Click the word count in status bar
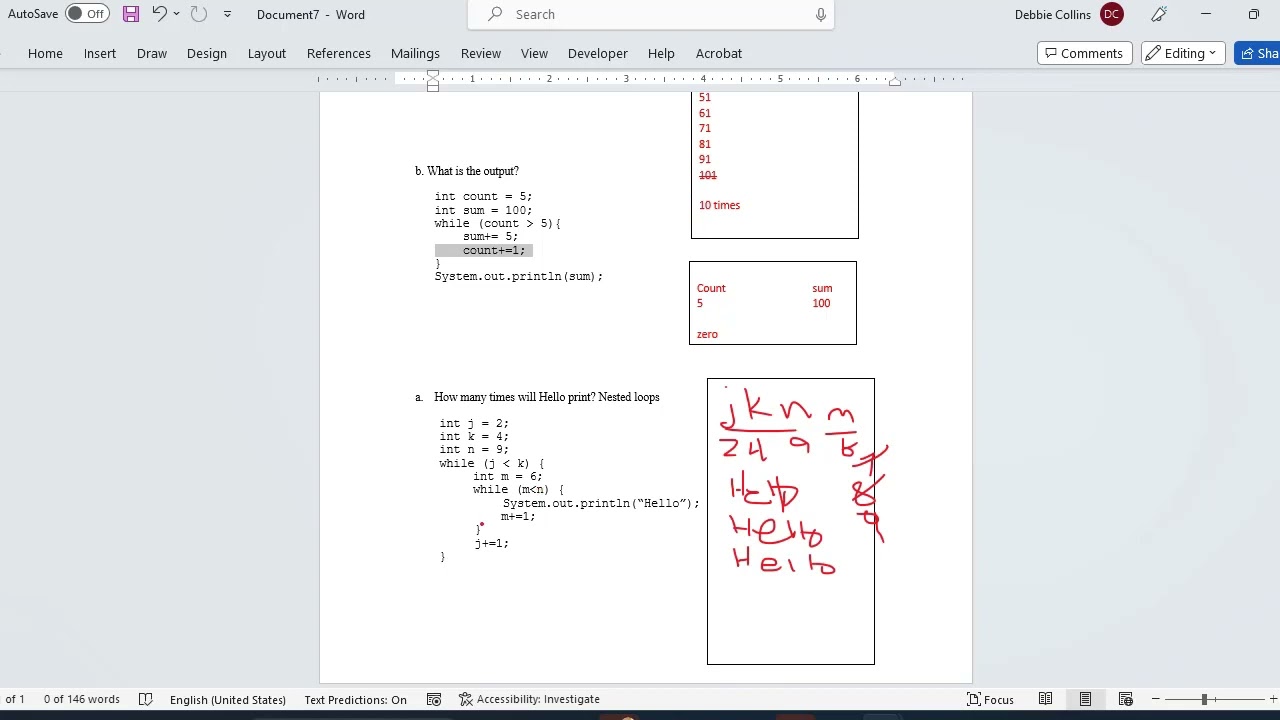Screen dimensions: 1280x720 tap(82, 699)
